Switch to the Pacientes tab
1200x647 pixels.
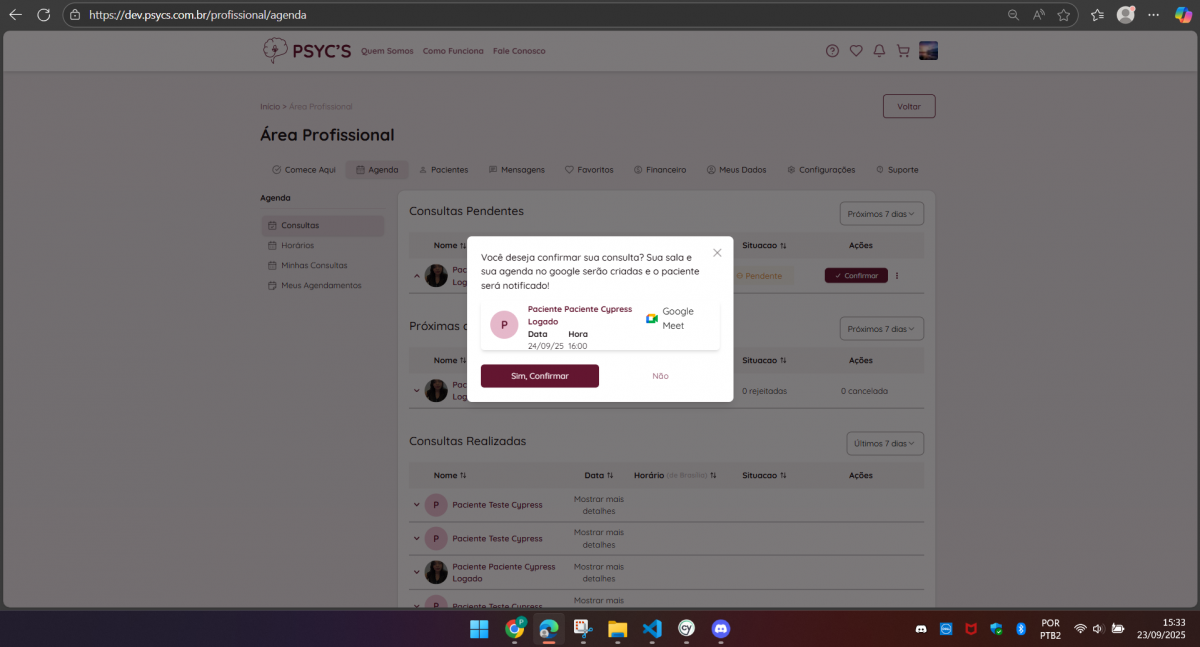coord(443,170)
